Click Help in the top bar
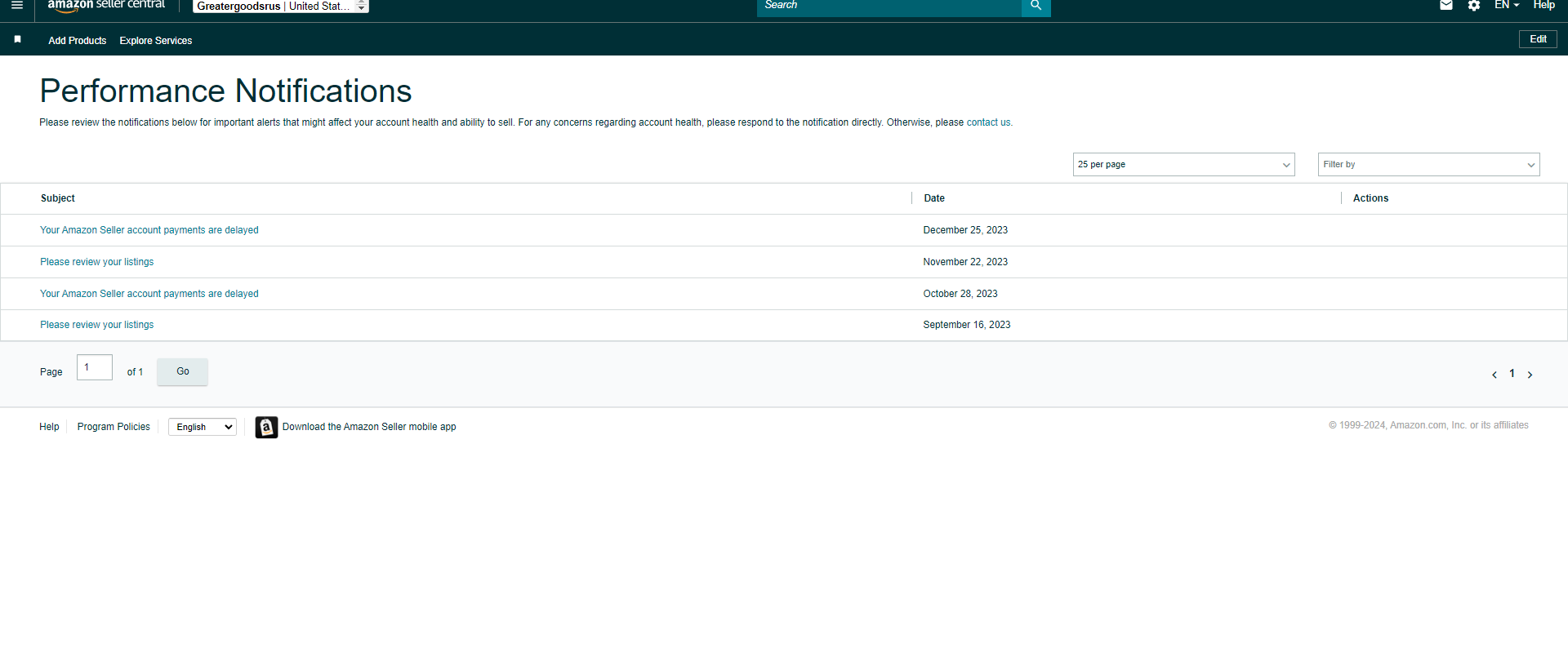The image size is (1568, 648). coord(1543,5)
